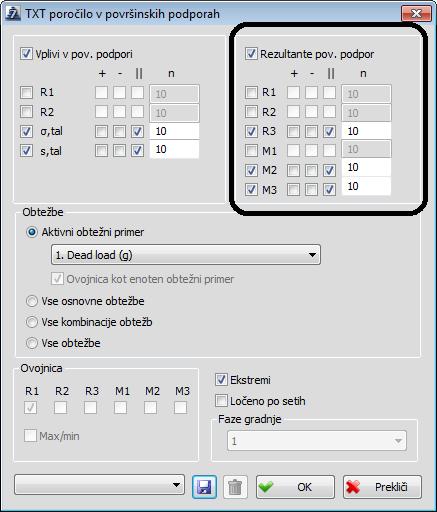This screenshot has width=437, height=512.
Task: Enable Ločeno po setih checkbox
Action: click(221, 401)
